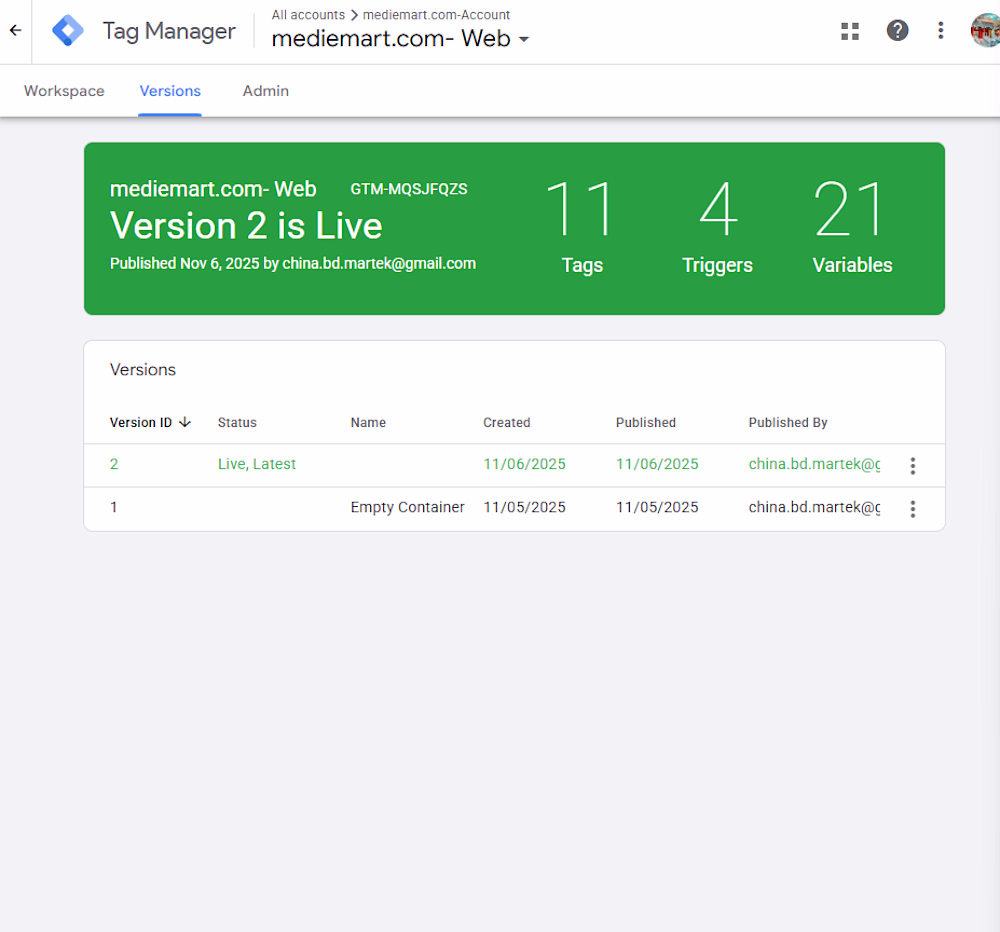
Task: Click the 'Published Nov 6, 2025' line
Action: point(293,263)
